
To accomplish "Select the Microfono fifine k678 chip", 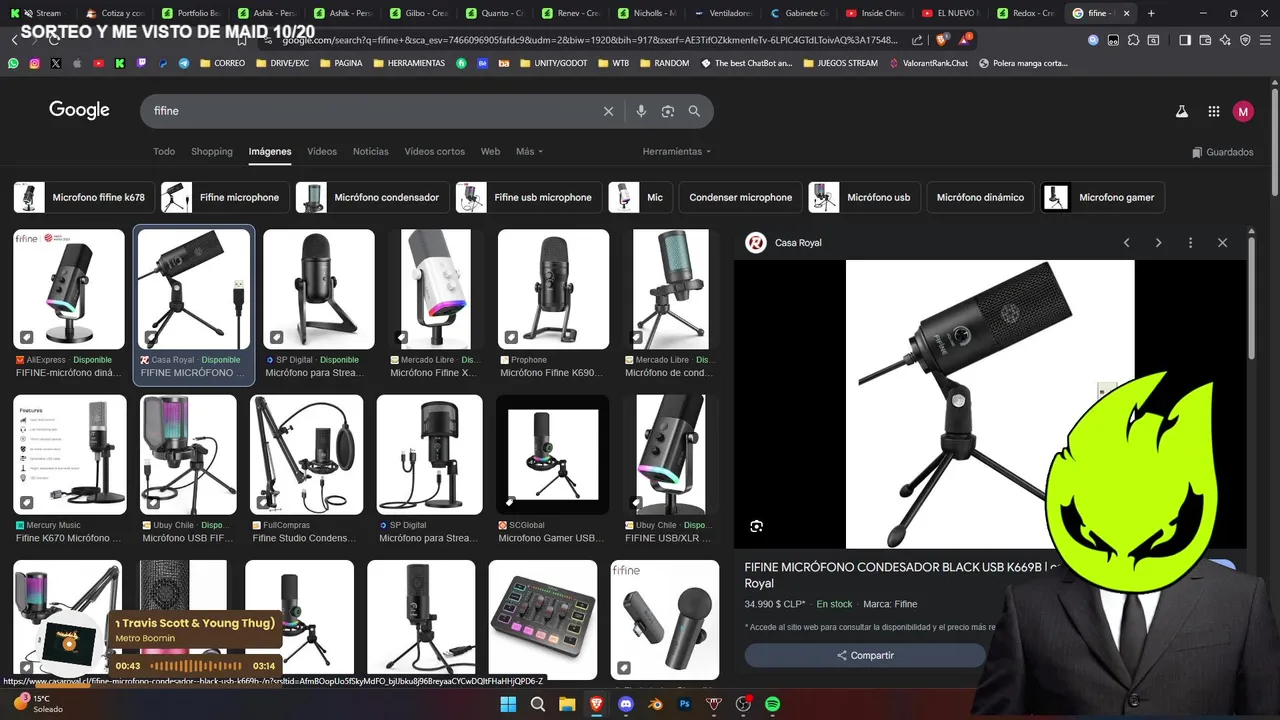I will click(82, 197).
